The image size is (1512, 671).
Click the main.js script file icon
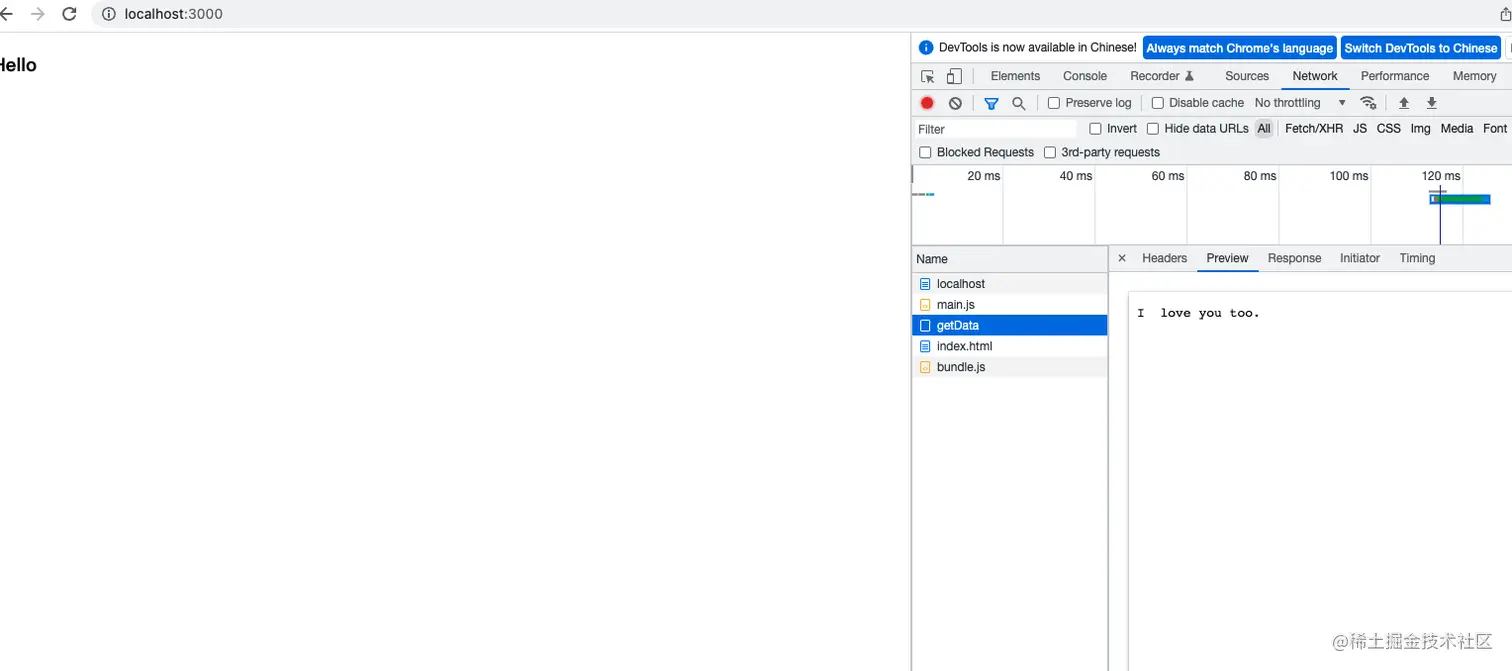point(925,305)
